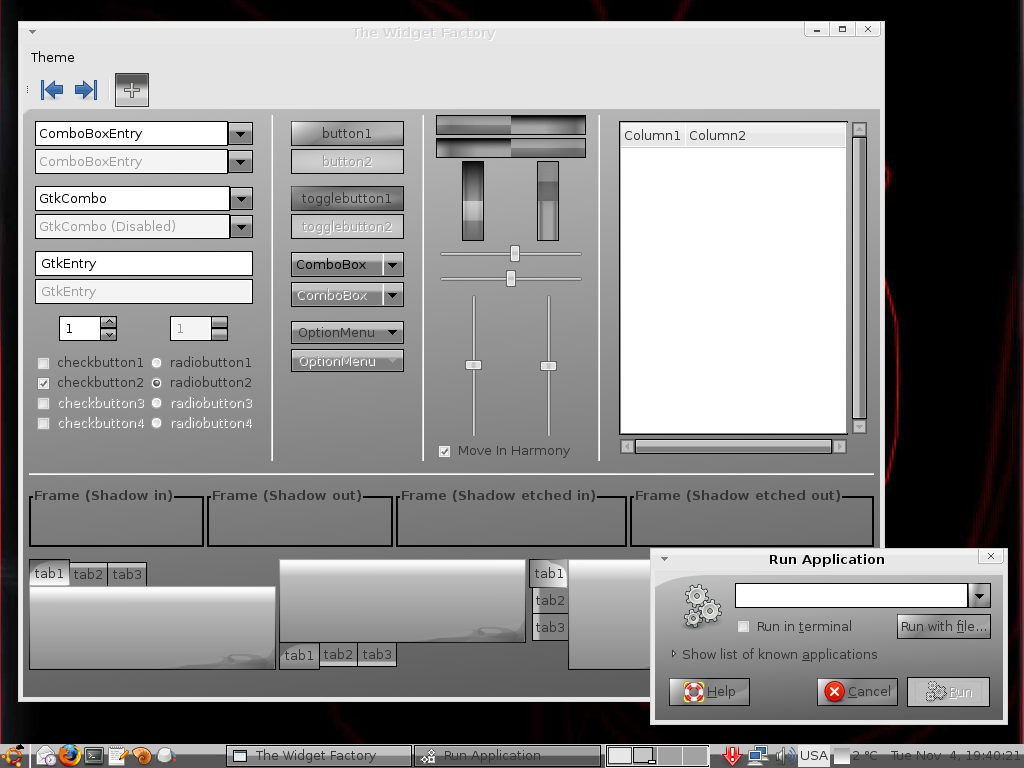Click the scroll-up arrow of the list scrollbar
The image size is (1024, 768).
click(859, 129)
